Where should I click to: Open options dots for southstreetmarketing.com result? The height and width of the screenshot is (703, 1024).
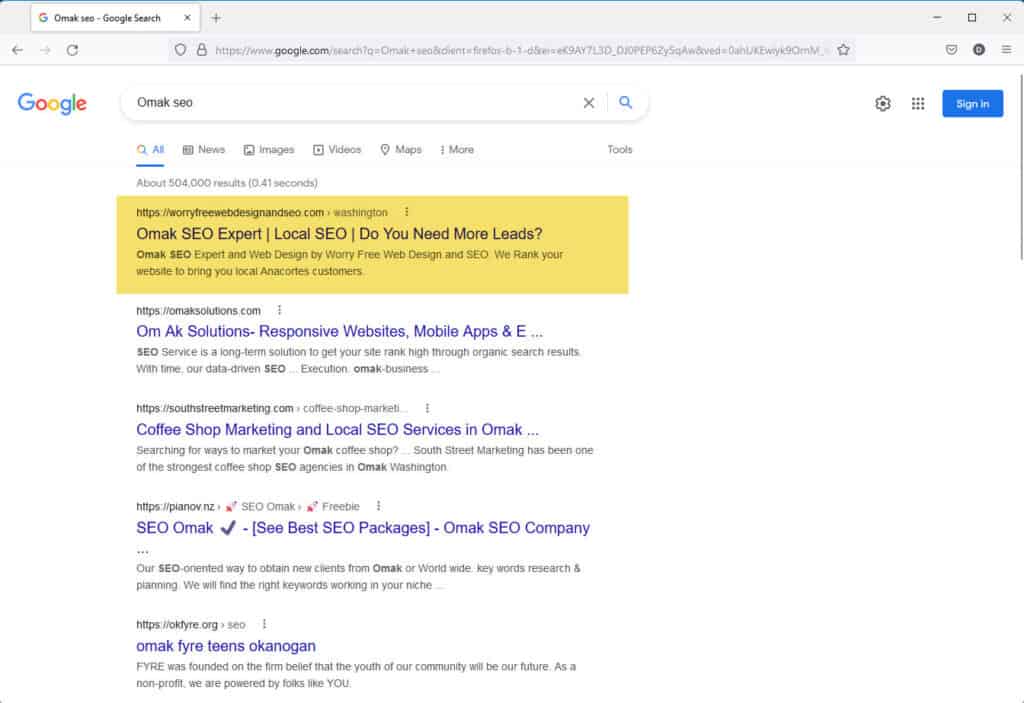pos(427,408)
